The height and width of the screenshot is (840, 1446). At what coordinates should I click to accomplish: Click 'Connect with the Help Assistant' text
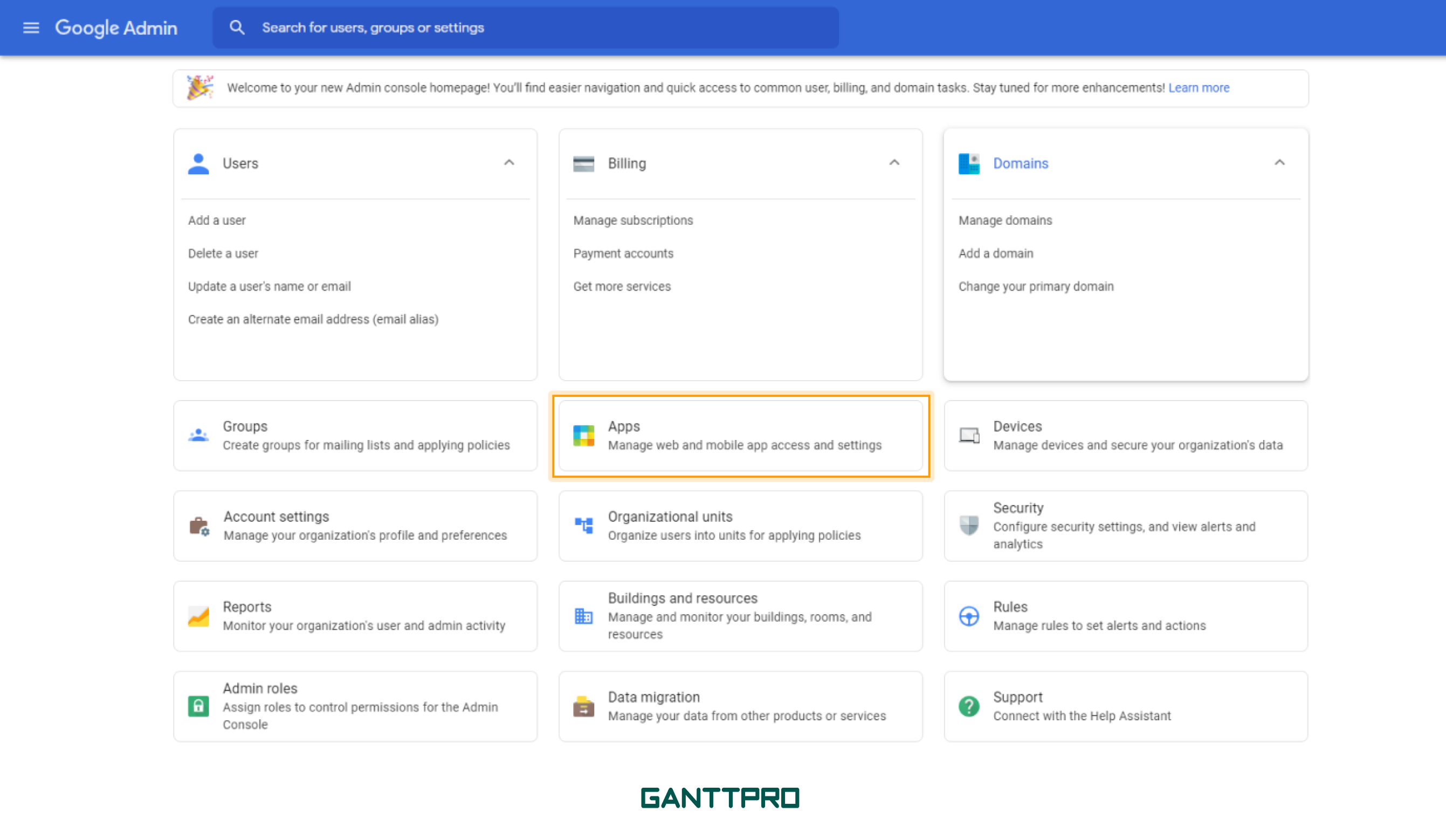click(x=1082, y=716)
